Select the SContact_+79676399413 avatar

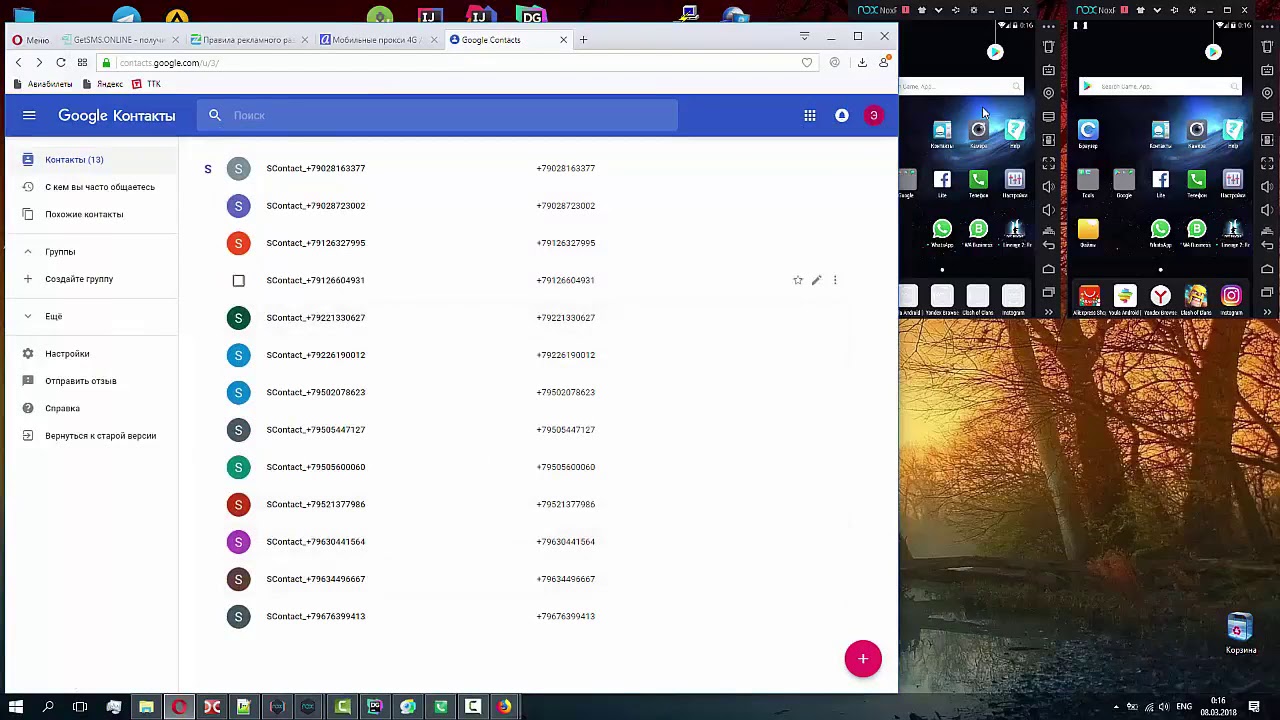pyautogui.click(x=238, y=617)
